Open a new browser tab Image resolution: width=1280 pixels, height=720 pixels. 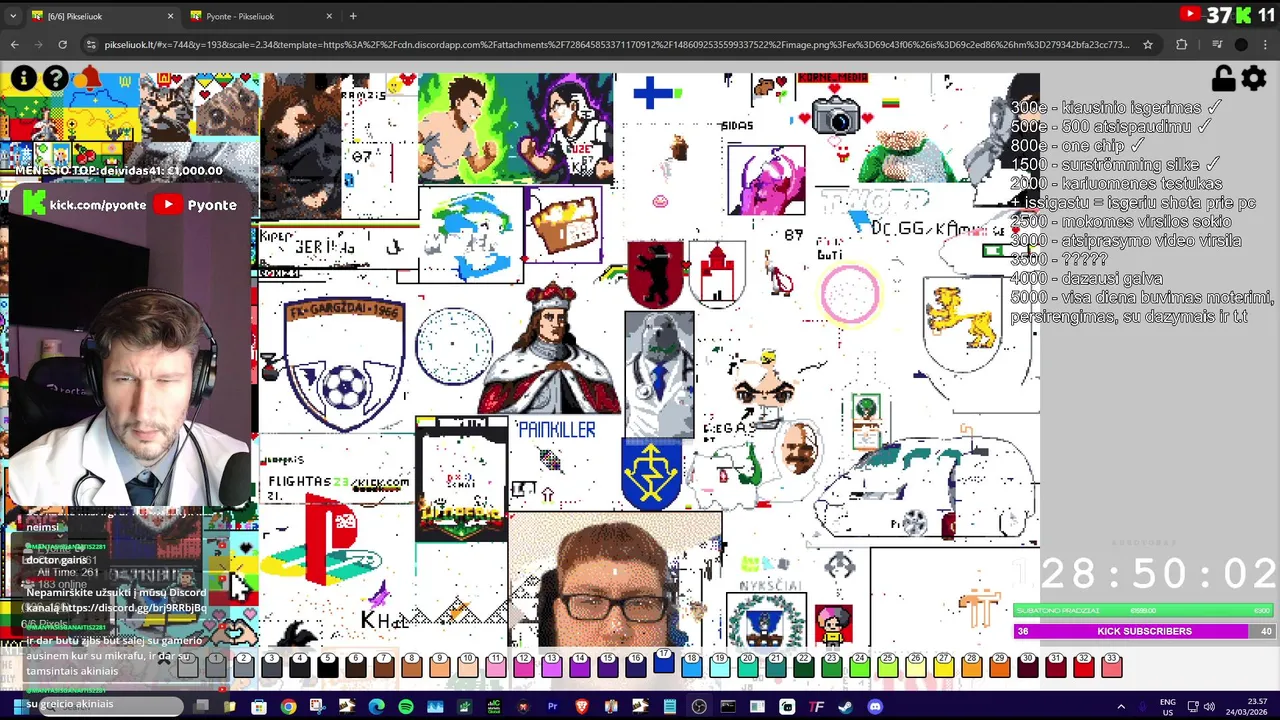[x=353, y=16]
